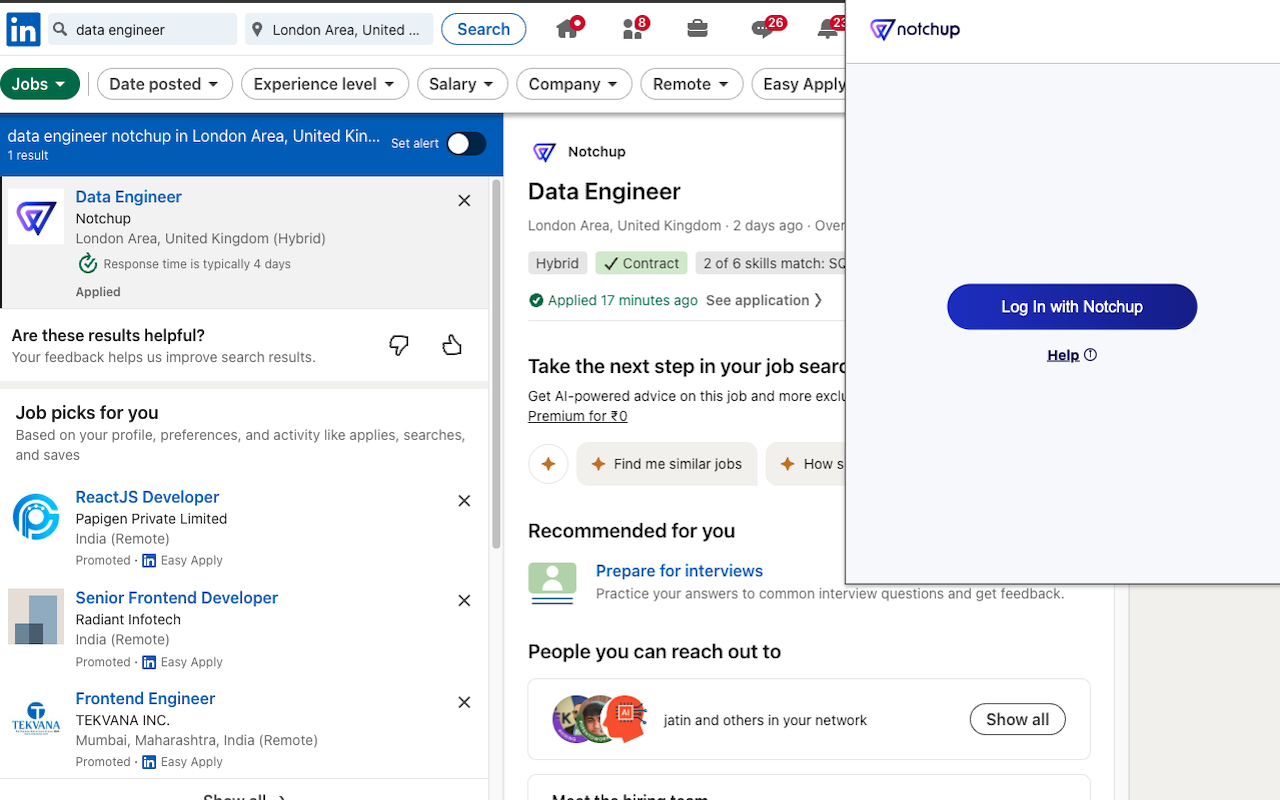
Task: Open the Senior Frontend Developer job link
Action: coord(177,598)
